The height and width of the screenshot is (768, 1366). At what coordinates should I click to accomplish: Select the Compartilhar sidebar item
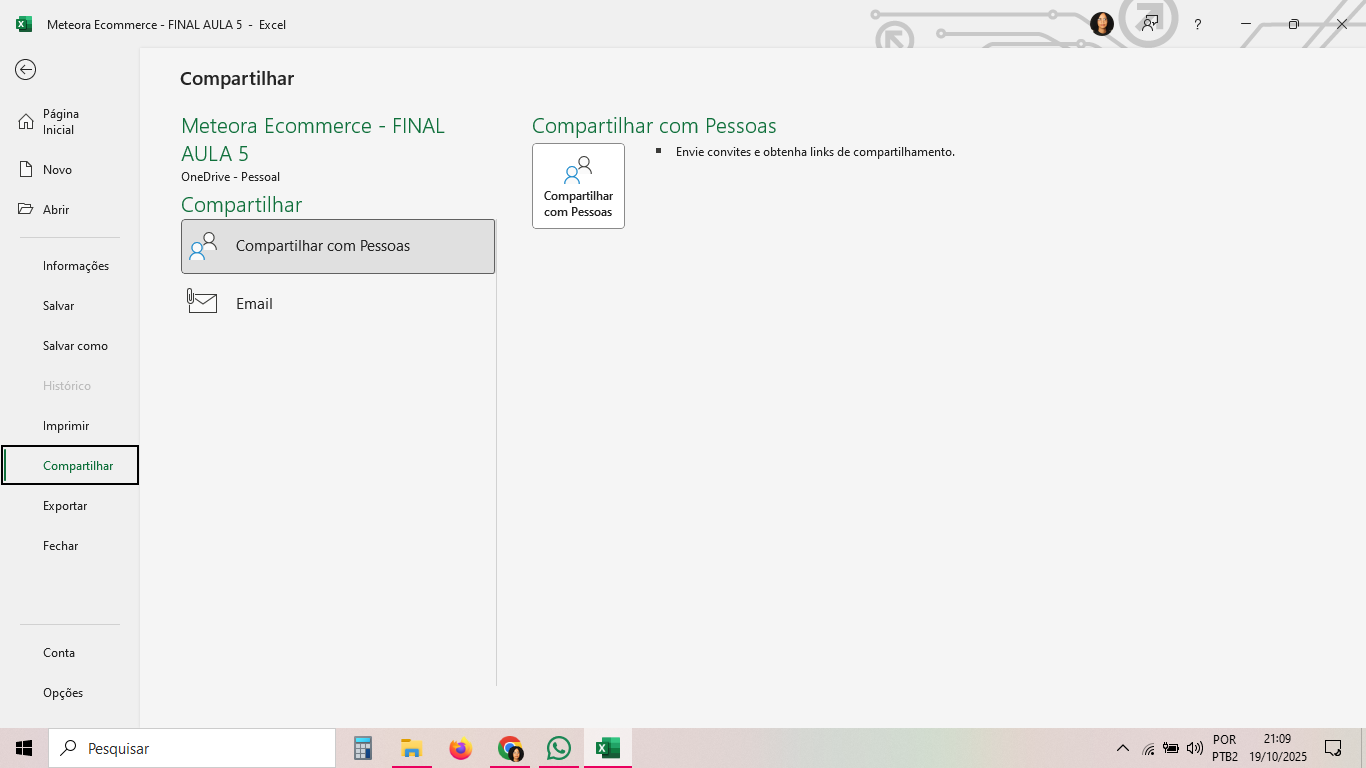click(x=69, y=466)
